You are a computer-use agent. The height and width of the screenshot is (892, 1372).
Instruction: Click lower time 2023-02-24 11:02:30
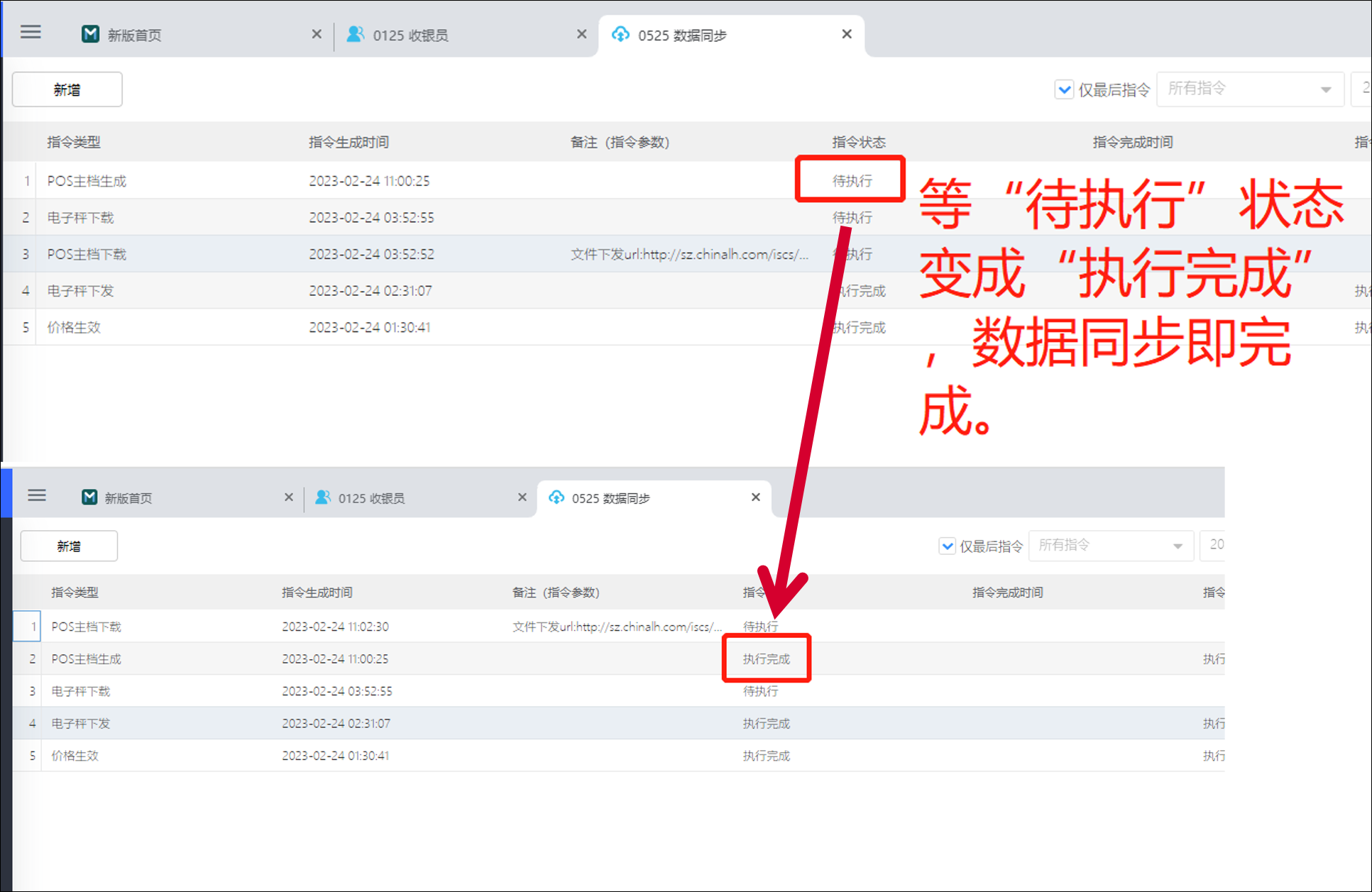[335, 627]
